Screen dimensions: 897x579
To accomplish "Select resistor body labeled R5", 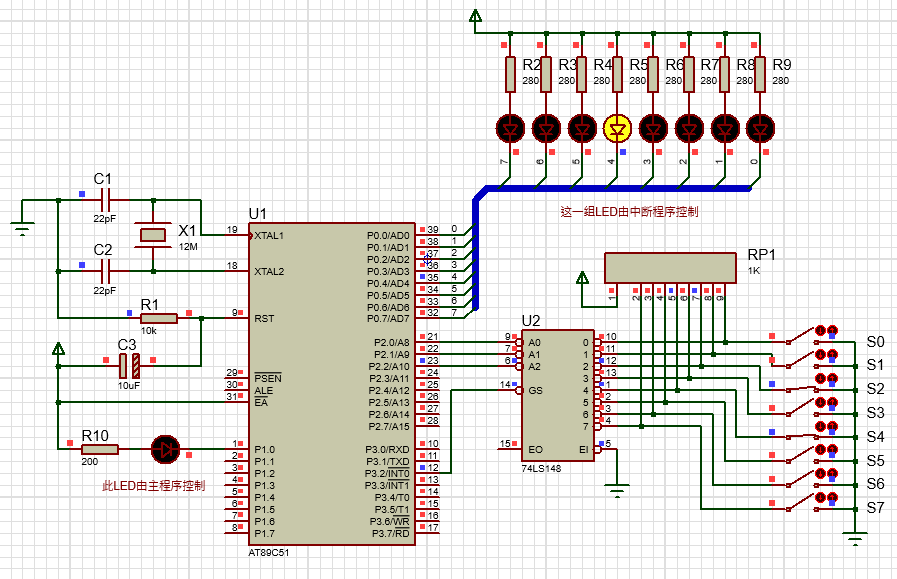I will [x=617, y=74].
